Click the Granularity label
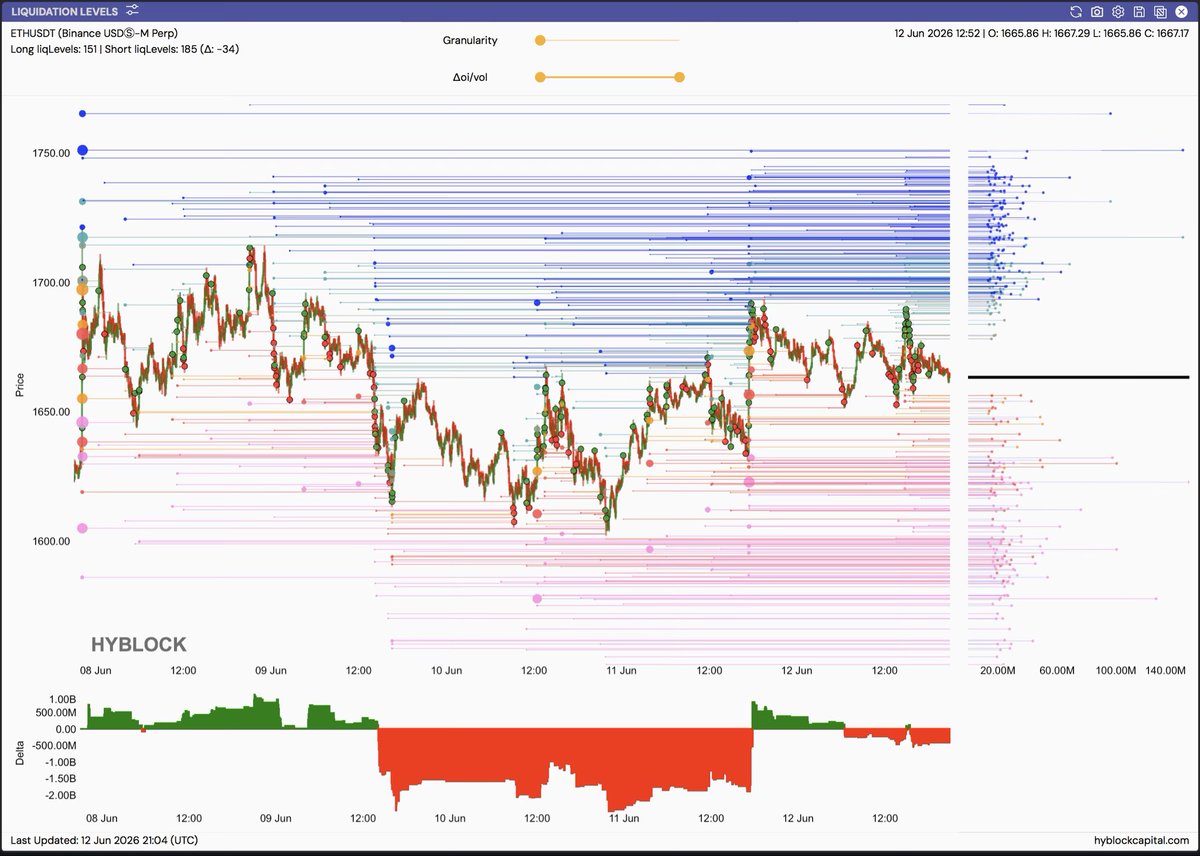Screen dimensions: 1200x856 (470, 41)
